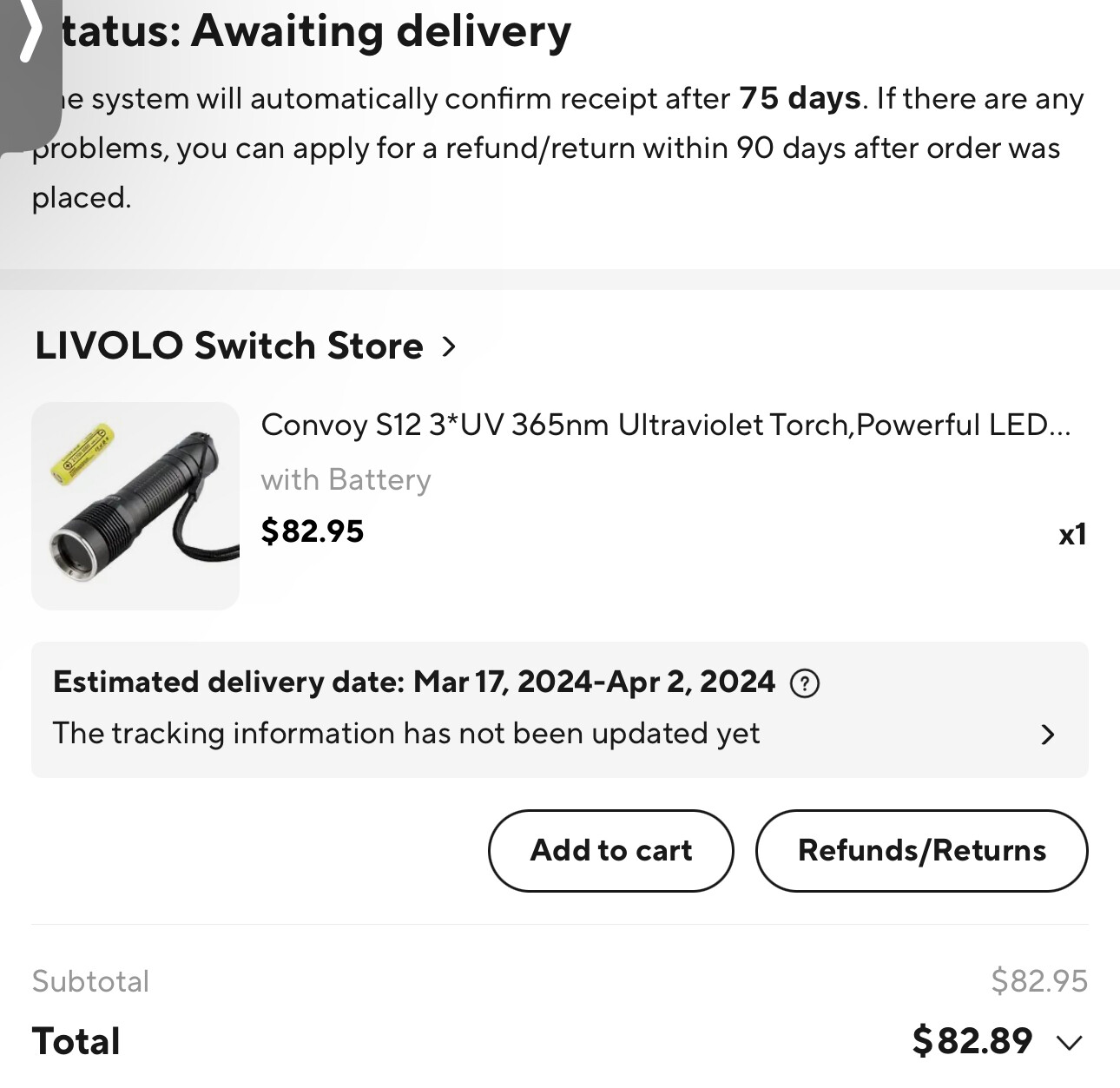The image size is (1120, 1088).
Task: Click the chevron beside LIVOLO Switch Store
Action: (449, 346)
